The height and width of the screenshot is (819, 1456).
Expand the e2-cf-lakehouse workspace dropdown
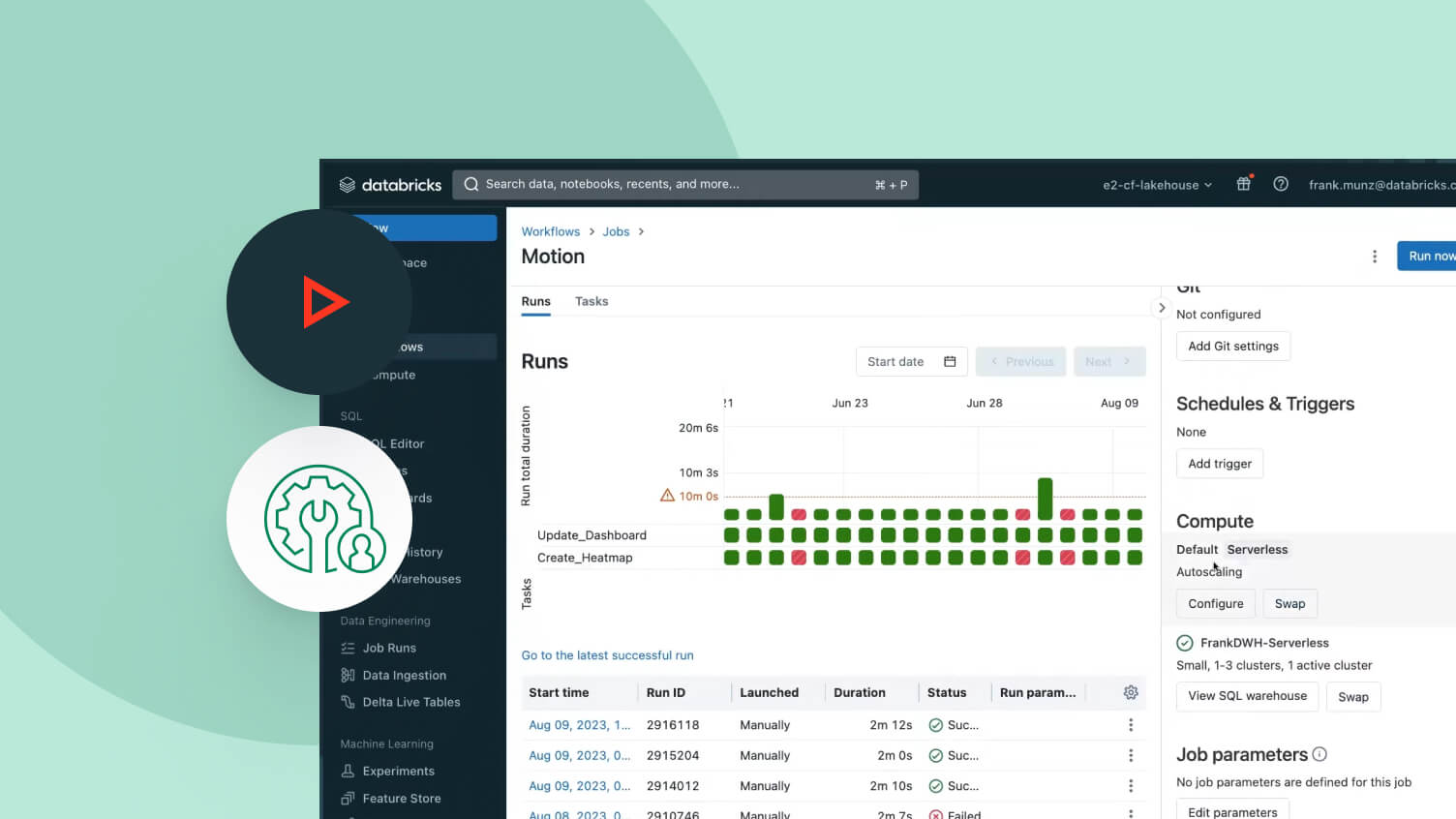[x=1157, y=185]
